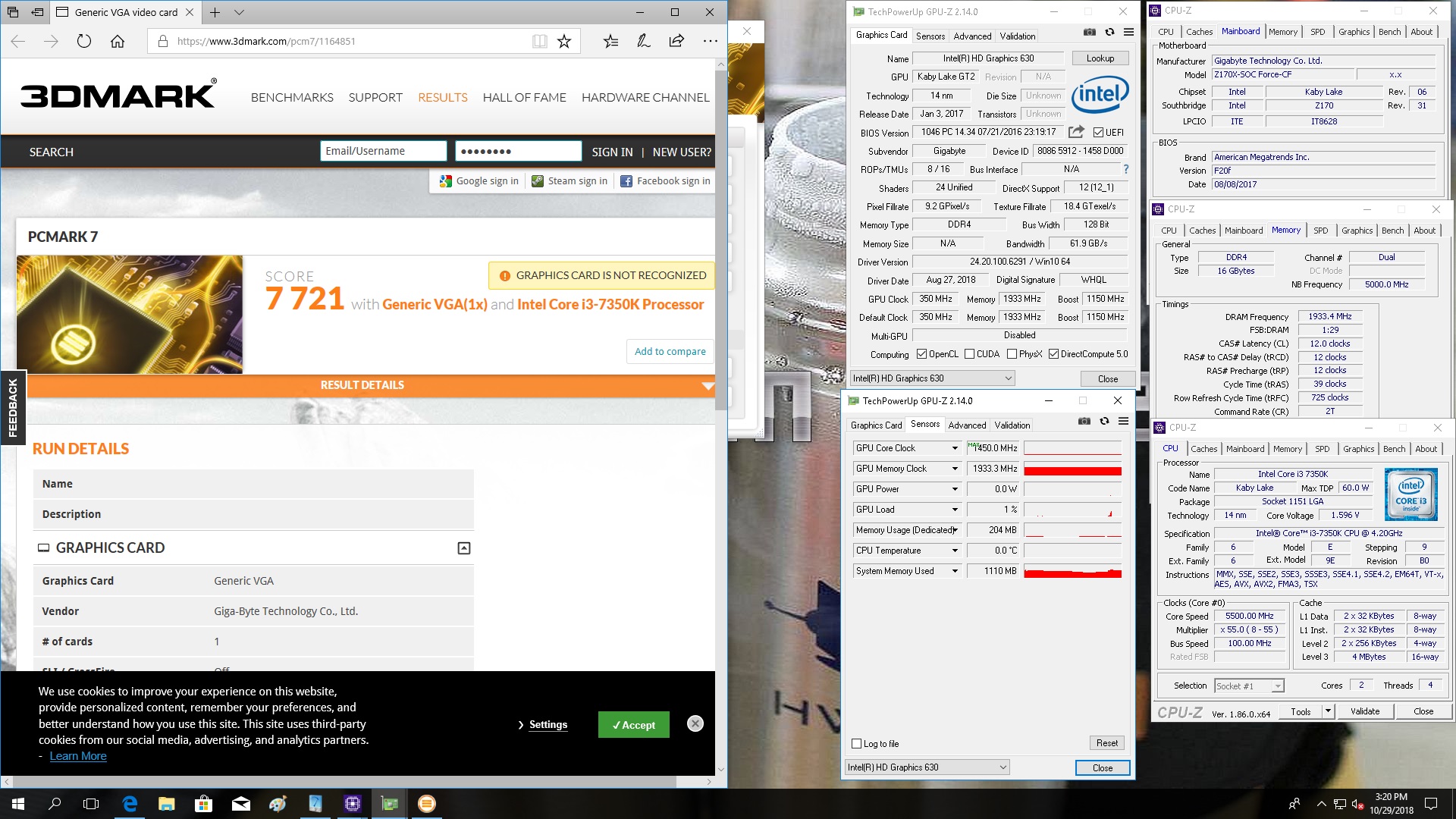The height and width of the screenshot is (819, 1456).
Task: Open Windows Start menu
Action: coord(18,804)
